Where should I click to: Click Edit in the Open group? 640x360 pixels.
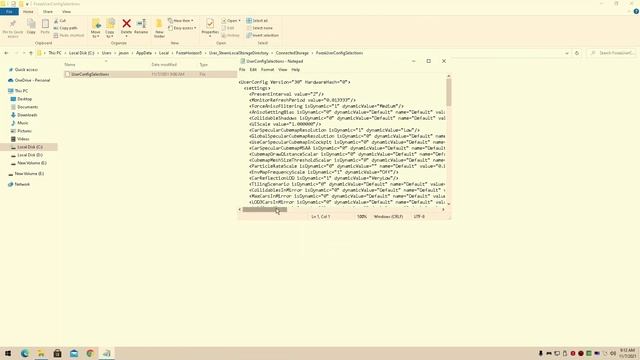click(228, 28)
